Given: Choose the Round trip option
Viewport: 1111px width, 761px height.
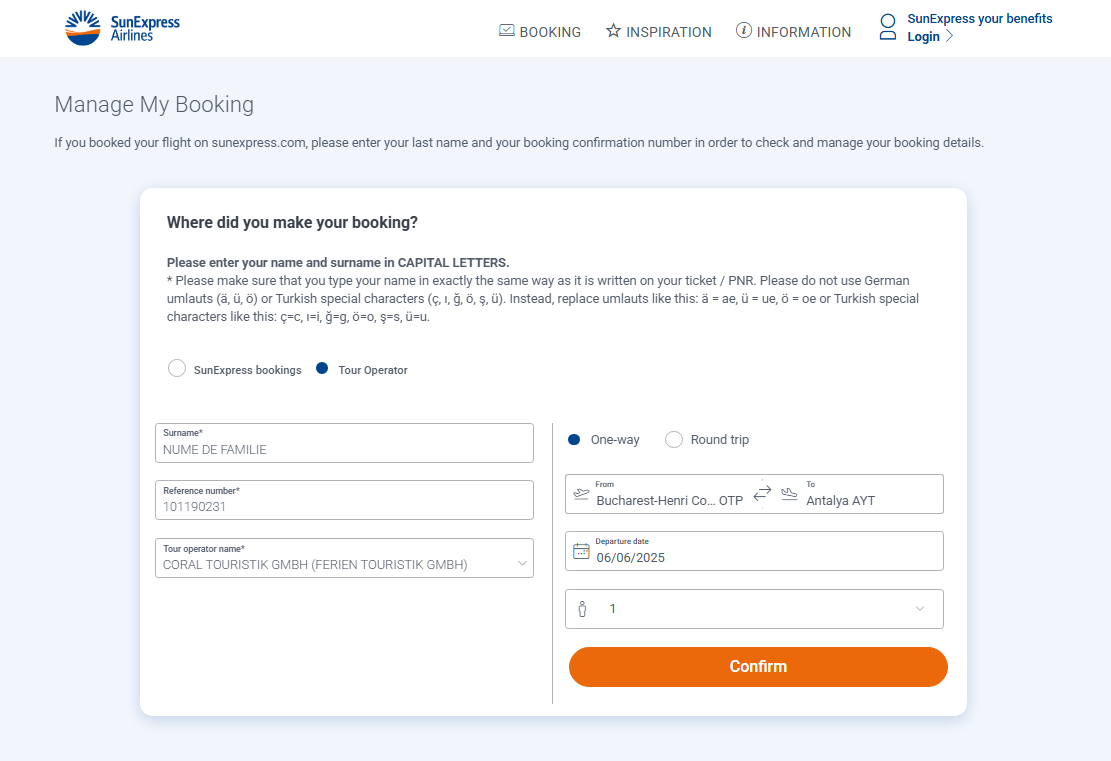Looking at the screenshot, I should [674, 440].
